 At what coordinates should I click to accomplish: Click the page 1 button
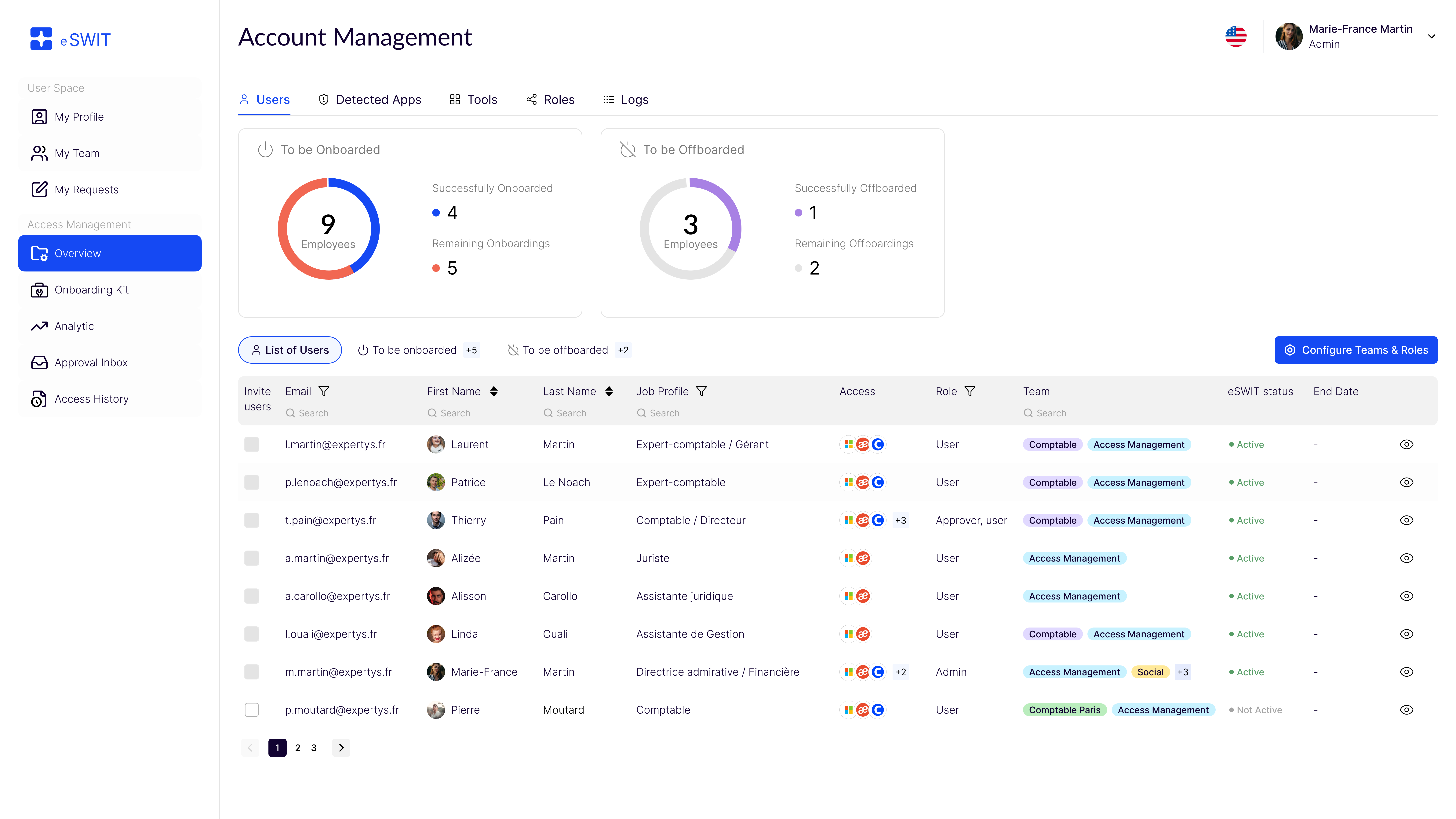pos(278,748)
